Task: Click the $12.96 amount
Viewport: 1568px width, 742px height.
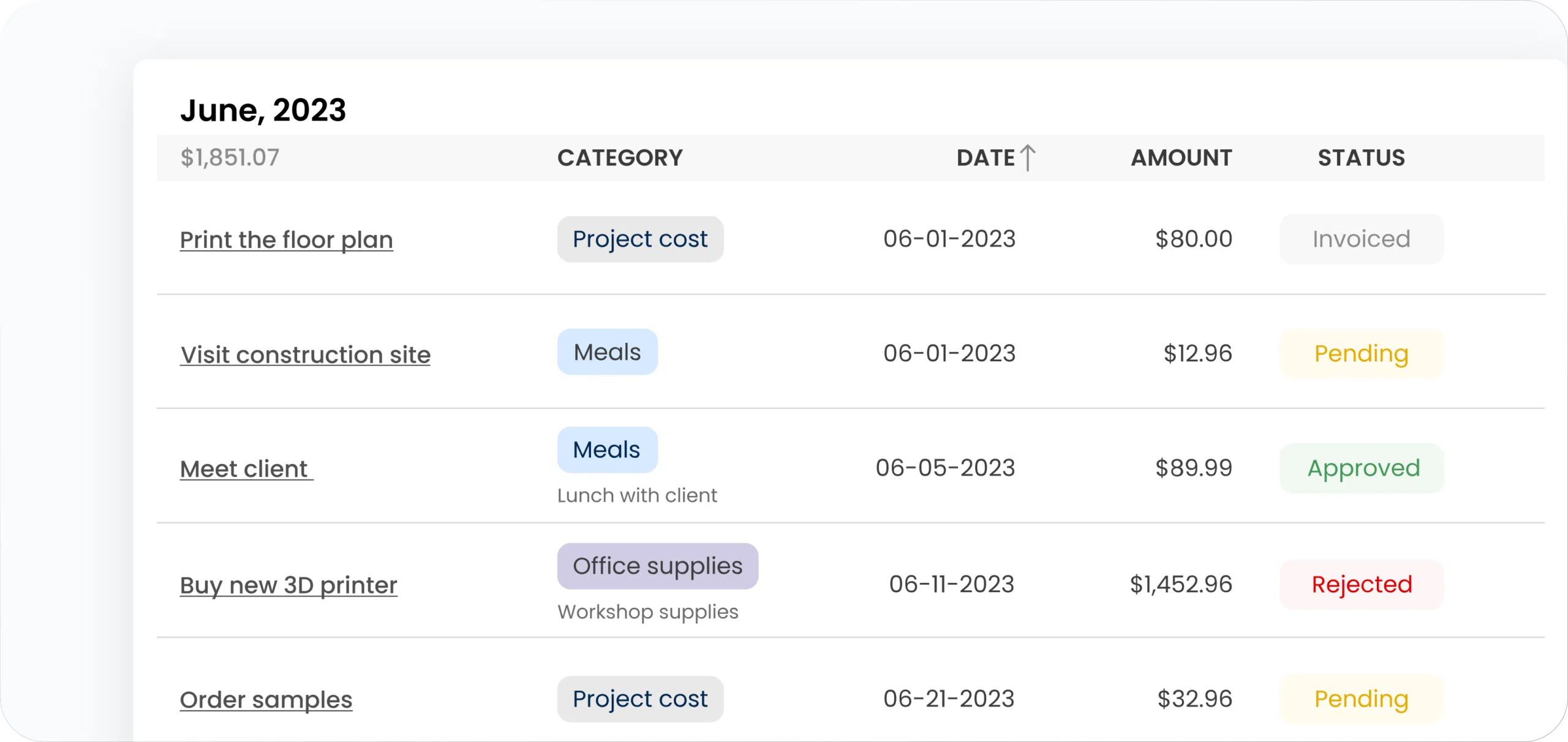Action: (1197, 353)
